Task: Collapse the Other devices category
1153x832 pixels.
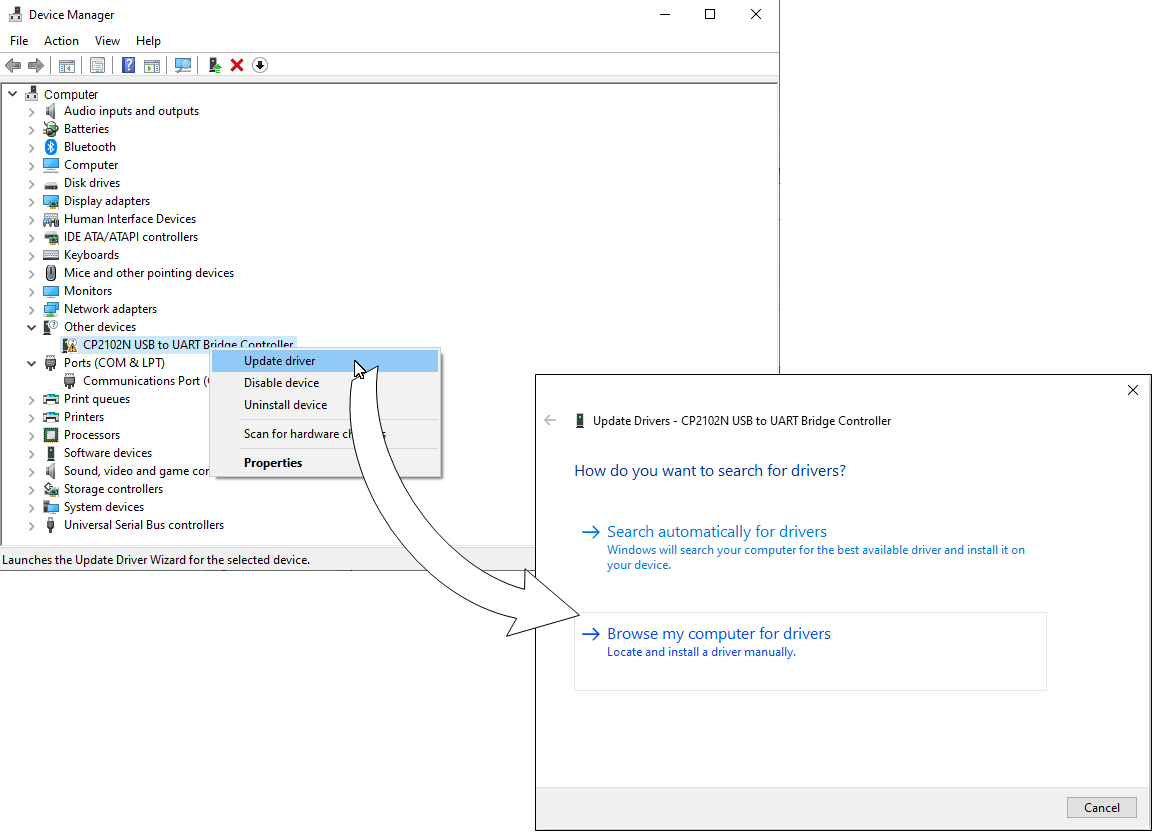Action: 32,327
